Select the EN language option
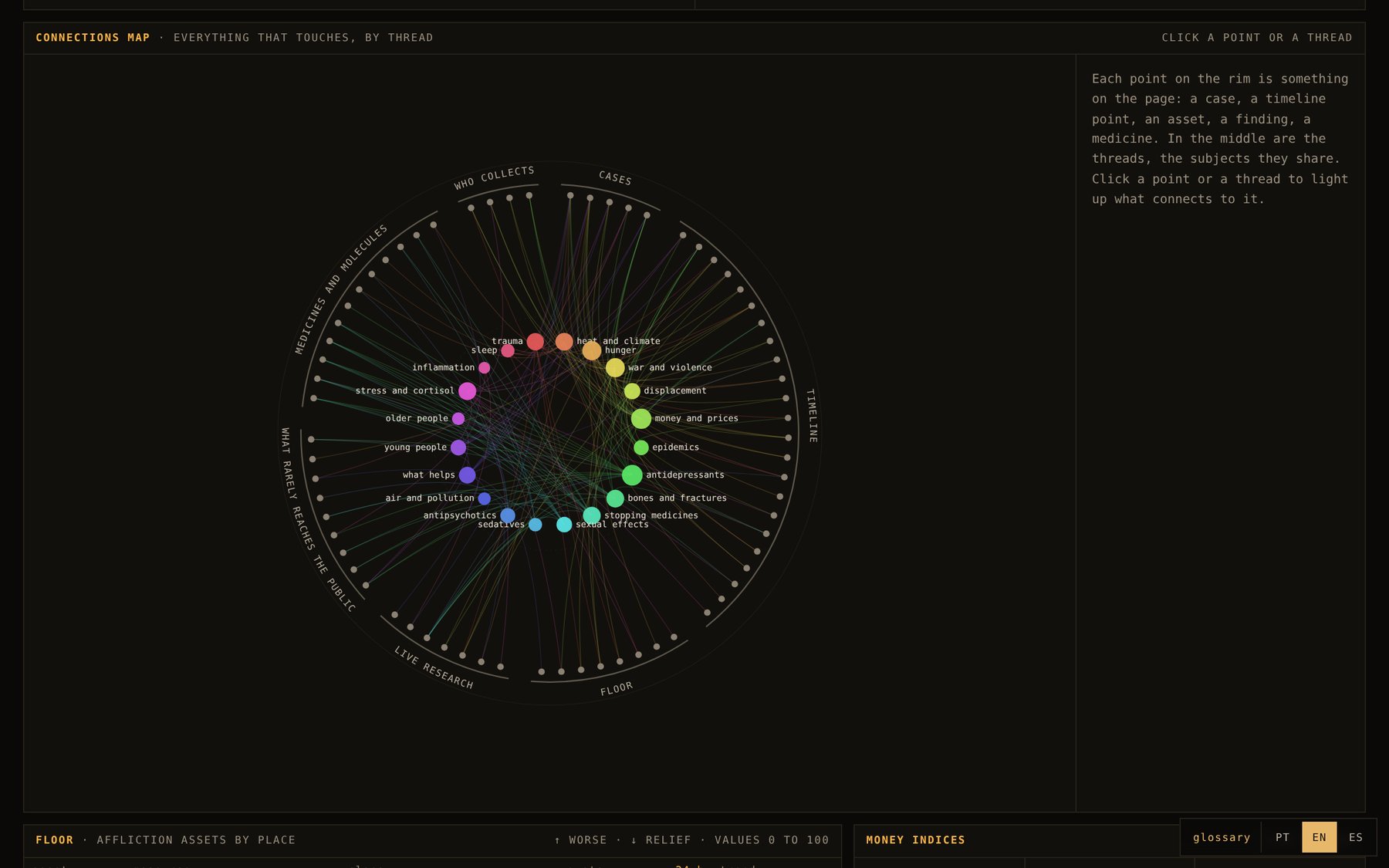 click(1320, 837)
